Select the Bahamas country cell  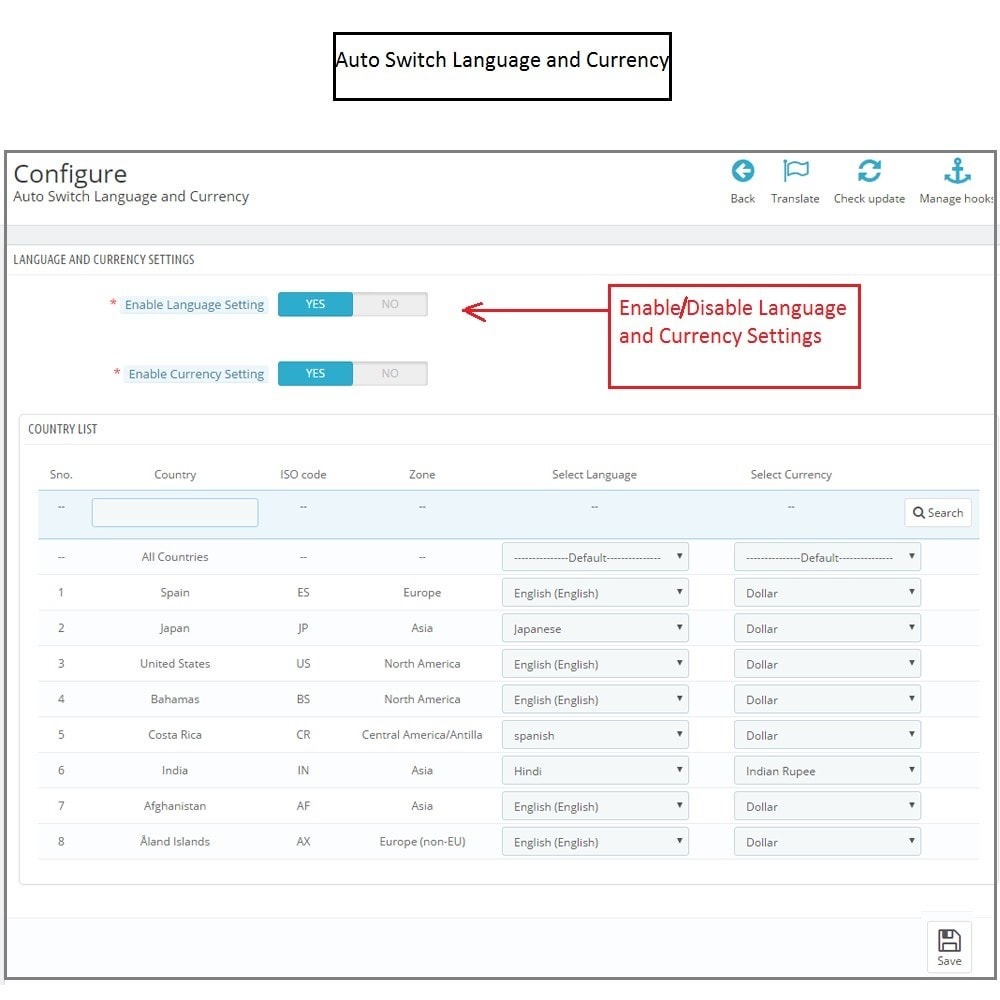pyautogui.click(x=175, y=699)
